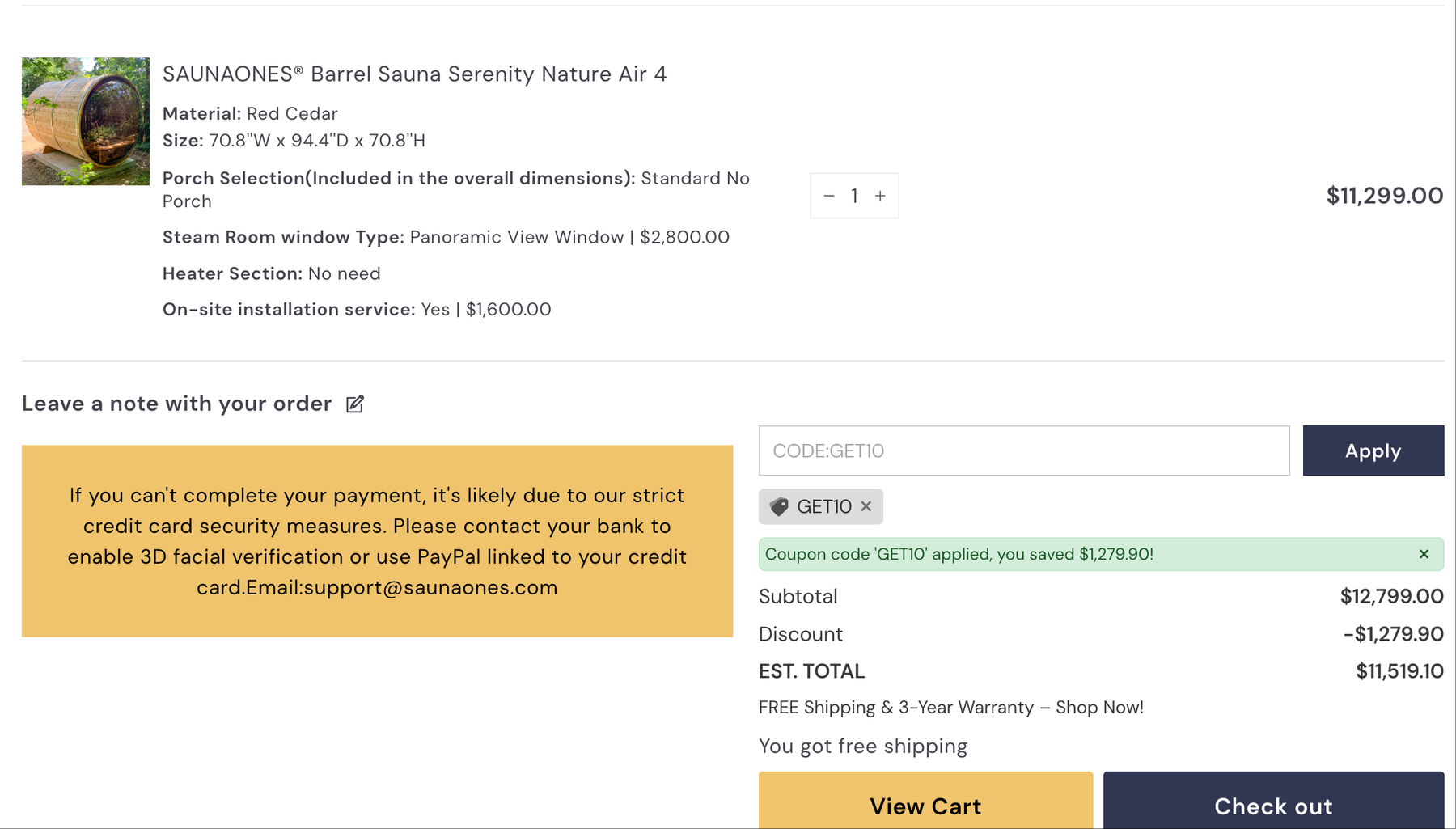Open the View Cart button
The image size is (1456, 829).
point(925,801)
